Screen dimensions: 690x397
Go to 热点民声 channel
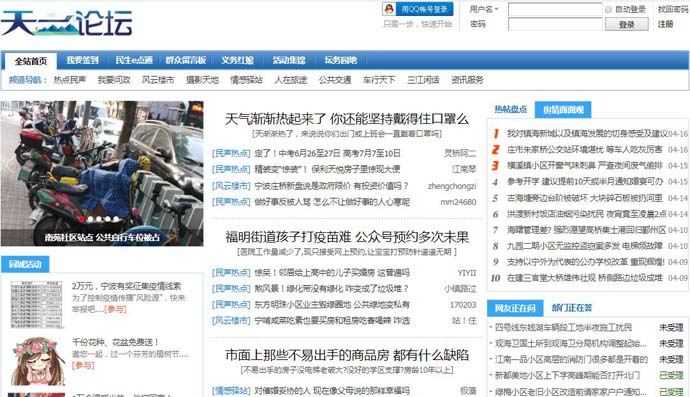tap(70, 80)
